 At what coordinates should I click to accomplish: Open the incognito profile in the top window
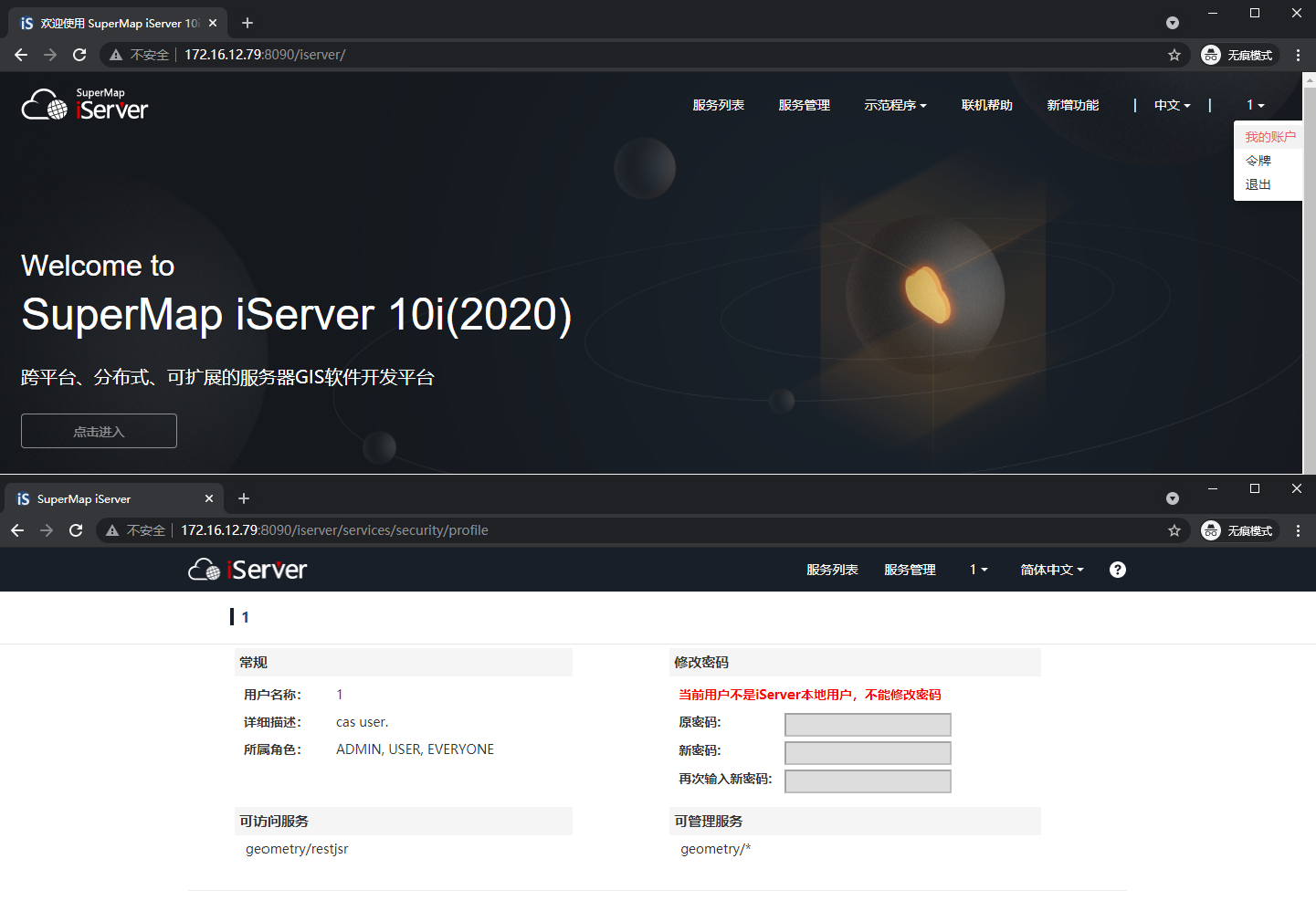[1238, 55]
